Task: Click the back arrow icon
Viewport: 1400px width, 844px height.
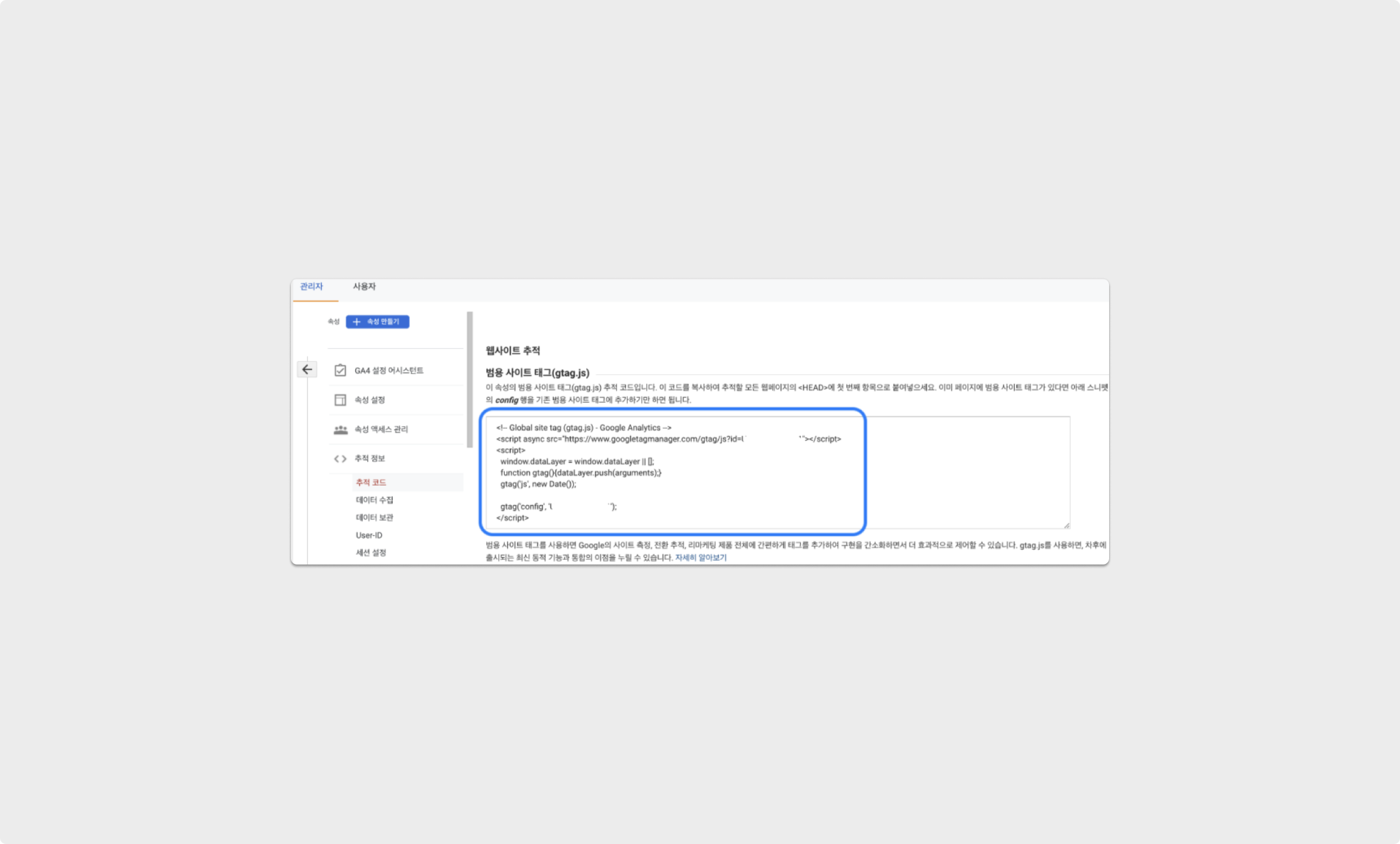Action: [x=307, y=369]
